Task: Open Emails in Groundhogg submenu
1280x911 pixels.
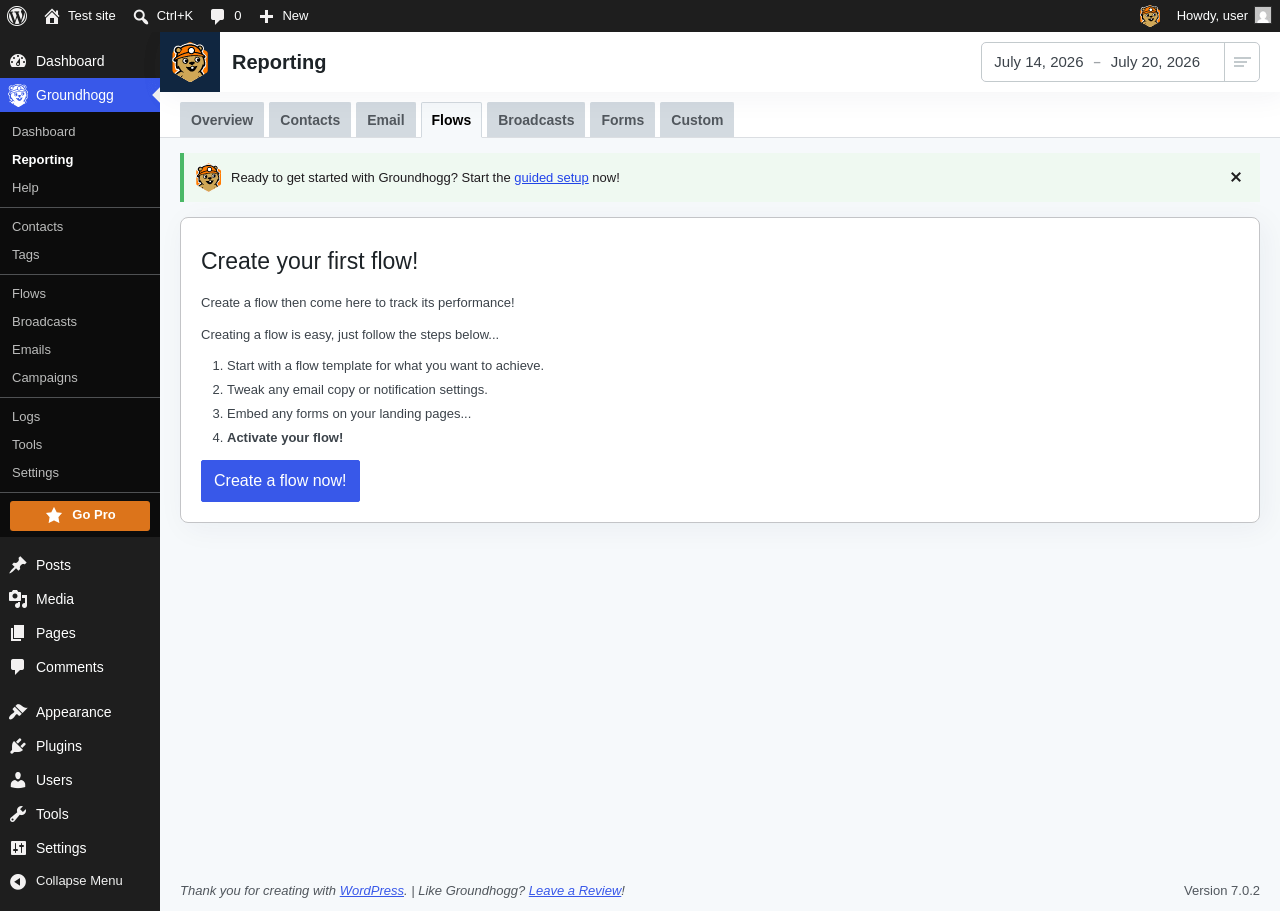Action: tap(80, 350)
